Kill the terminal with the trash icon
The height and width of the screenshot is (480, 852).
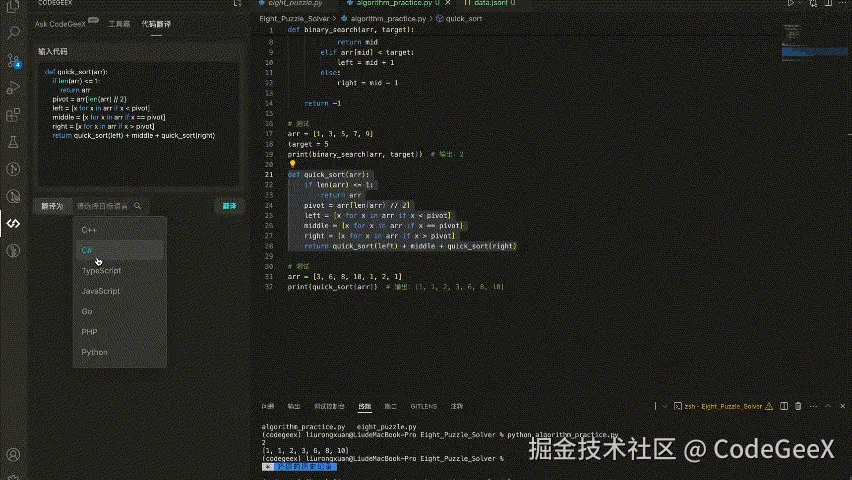798,406
